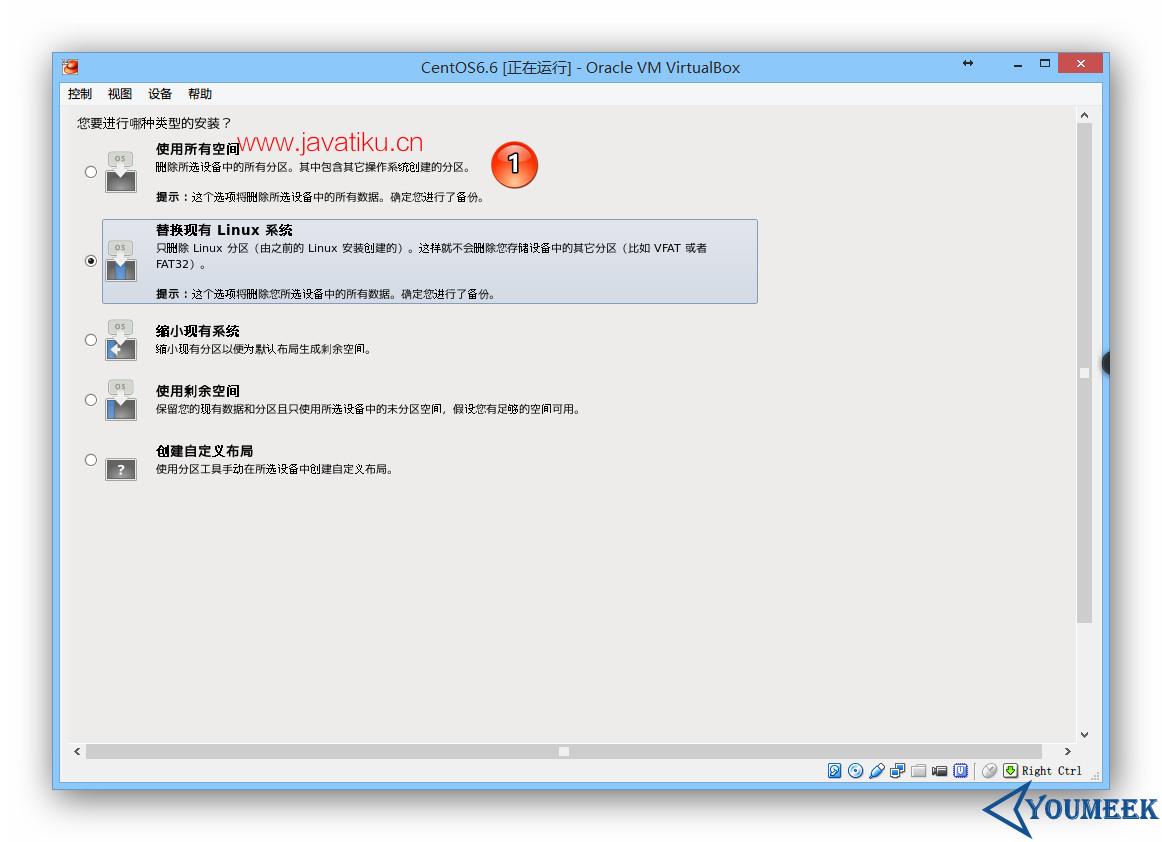The height and width of the screenshot is (842, 1162).
Task: Click the horizontal scrollbar left arrow
Action: pos(77,752)
